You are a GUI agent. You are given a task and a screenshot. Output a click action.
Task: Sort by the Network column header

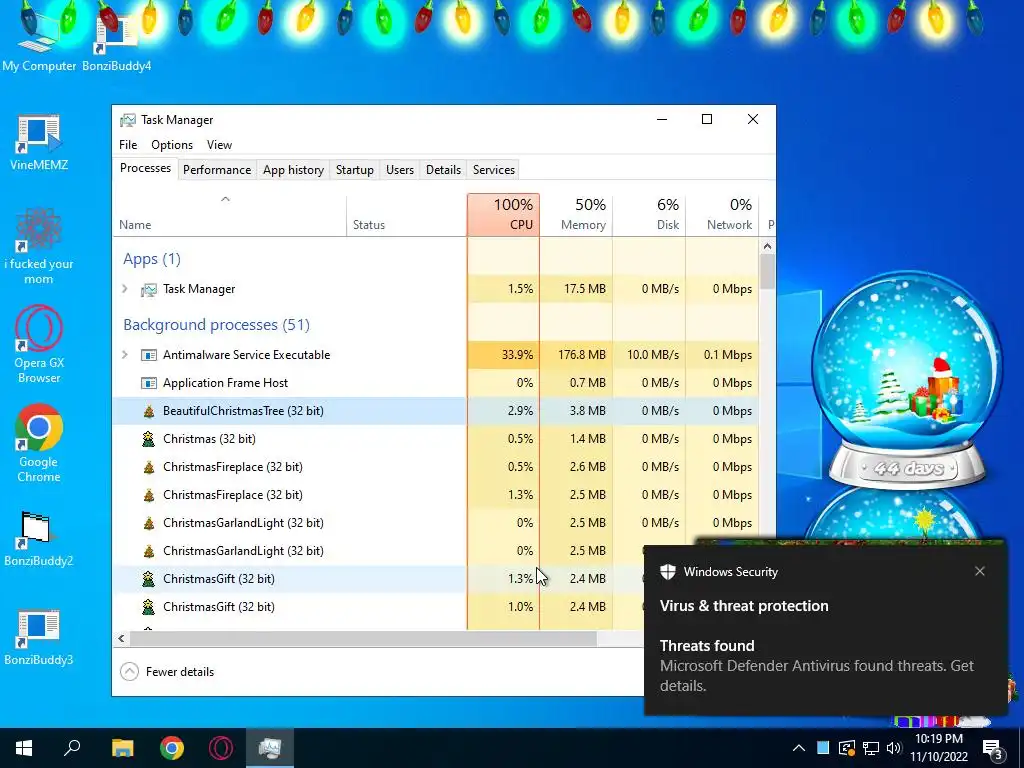(722, 215)
